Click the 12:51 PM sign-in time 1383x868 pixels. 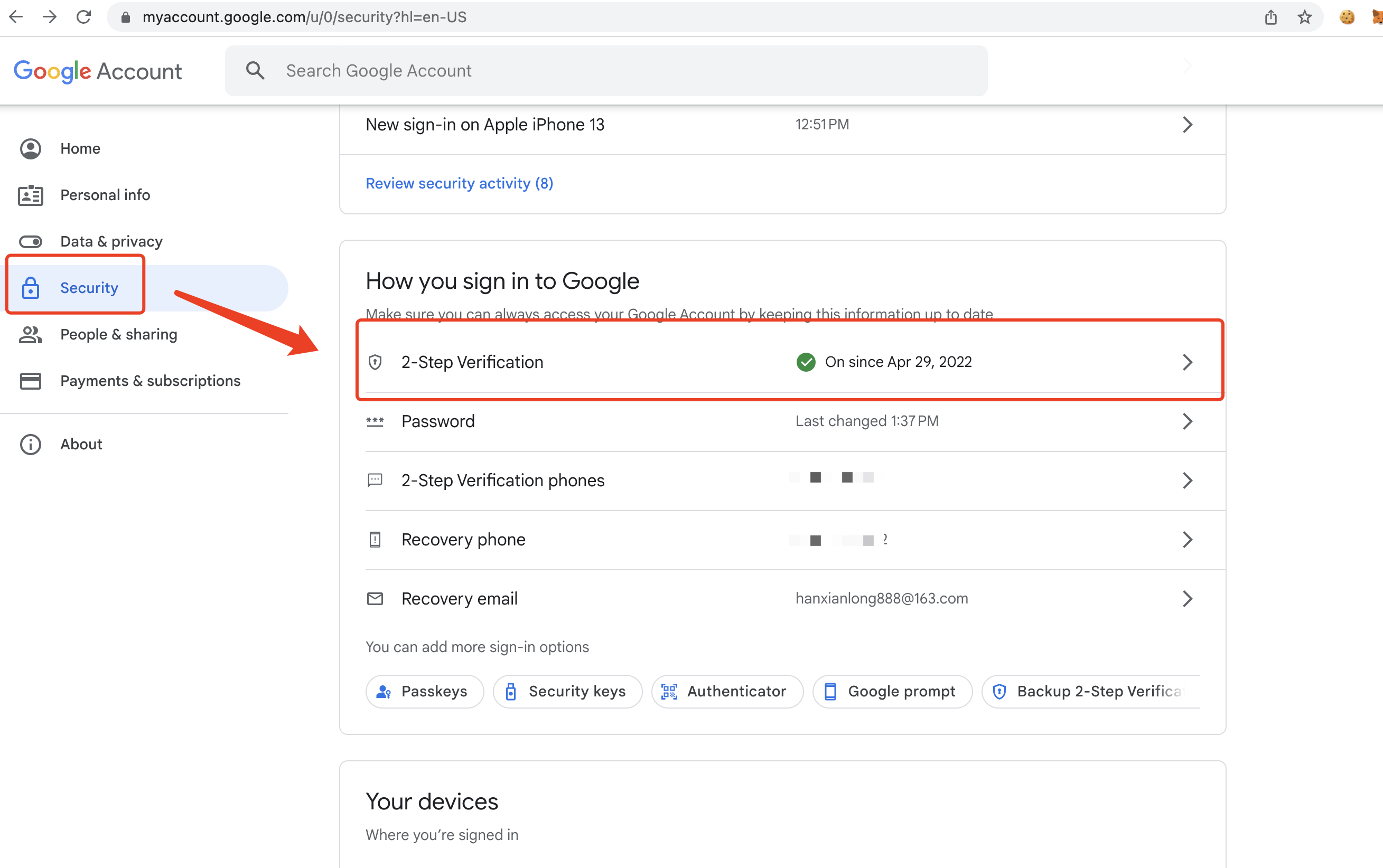tap(822, 125)
